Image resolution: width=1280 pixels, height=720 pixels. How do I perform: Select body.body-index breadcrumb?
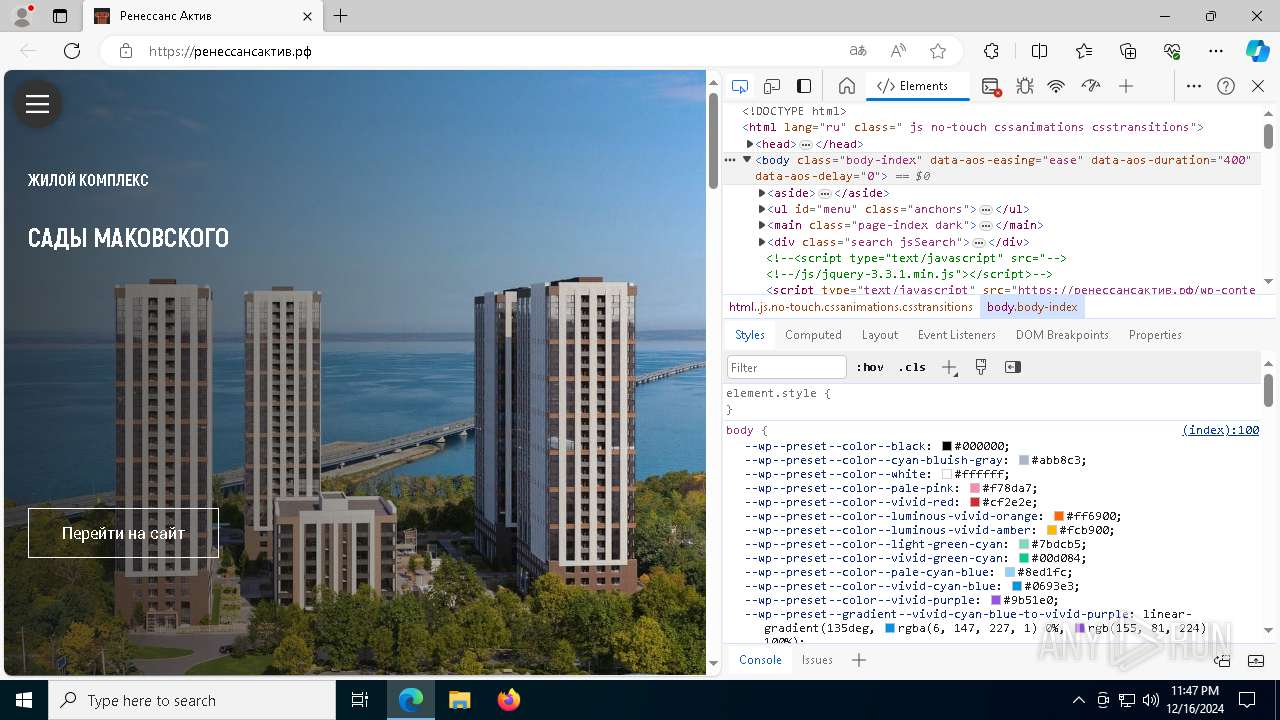1032,307
